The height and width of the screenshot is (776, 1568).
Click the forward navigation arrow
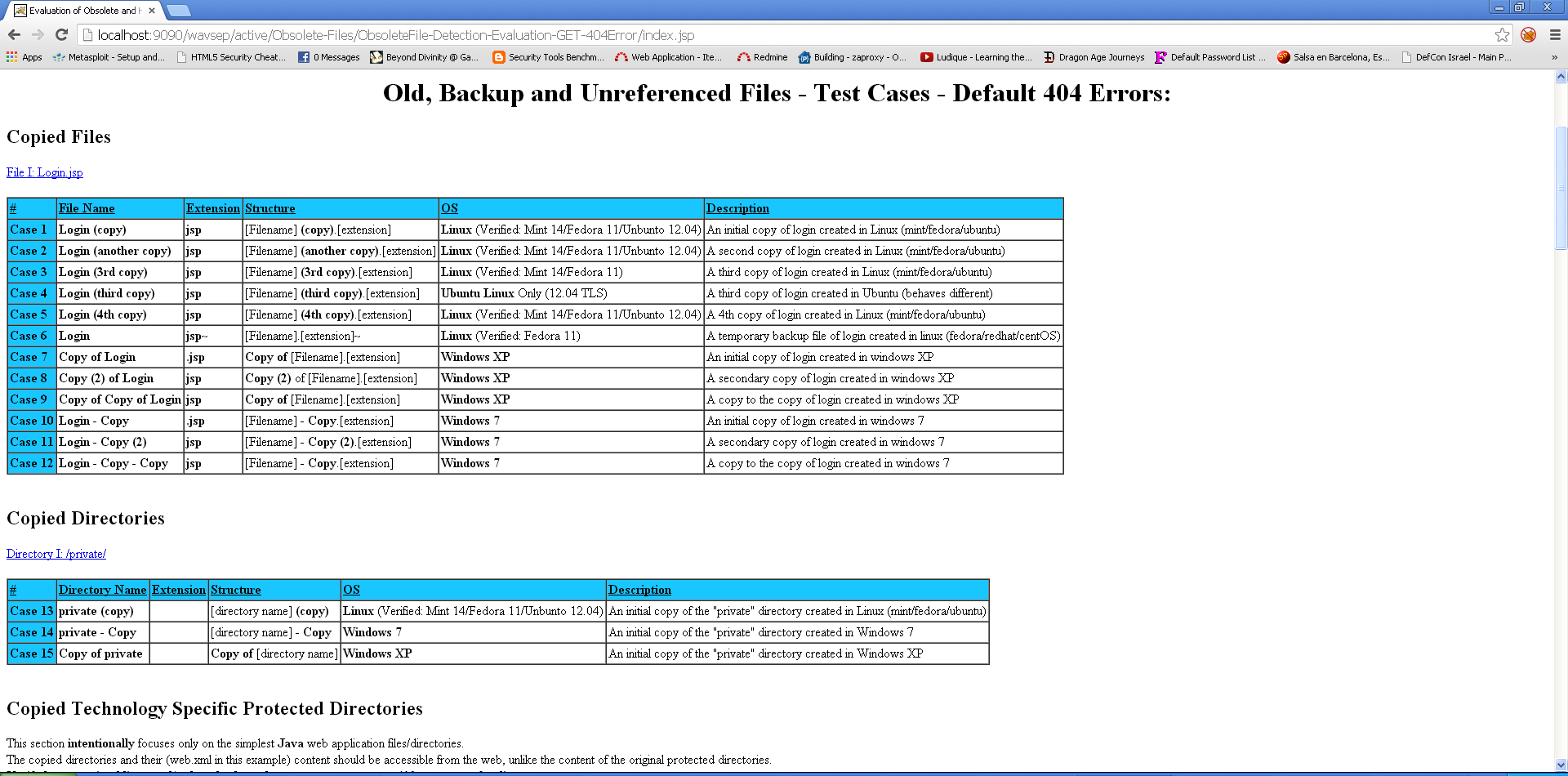[39, 35]
